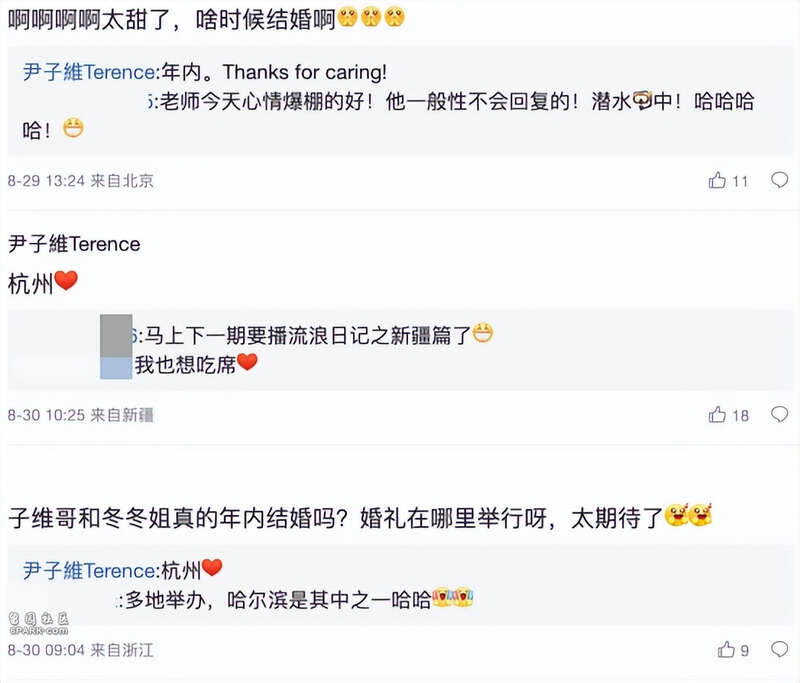
Task: Click the like count 11
Action: 740,181
